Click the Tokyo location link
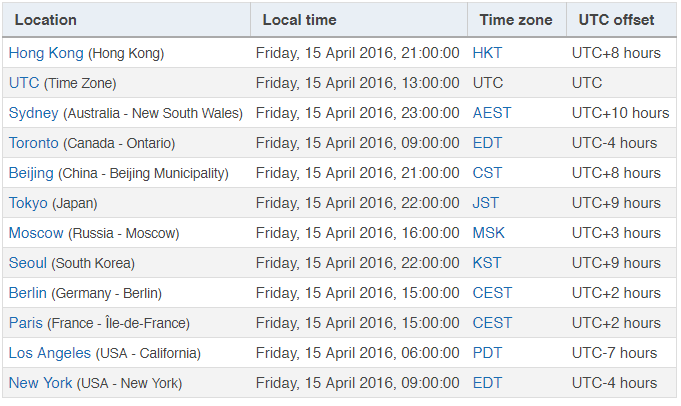Viewport: 681px width, 406px height. (x=28, y=203)
